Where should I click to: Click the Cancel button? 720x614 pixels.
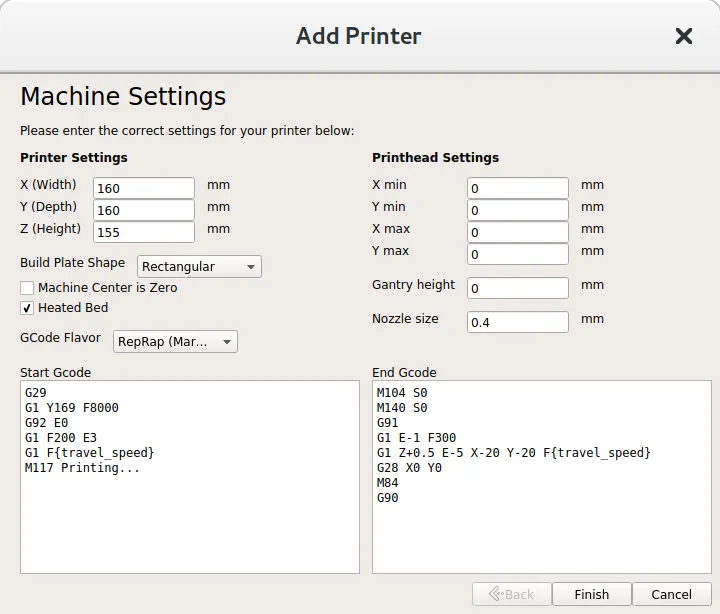tap(672, 594)
